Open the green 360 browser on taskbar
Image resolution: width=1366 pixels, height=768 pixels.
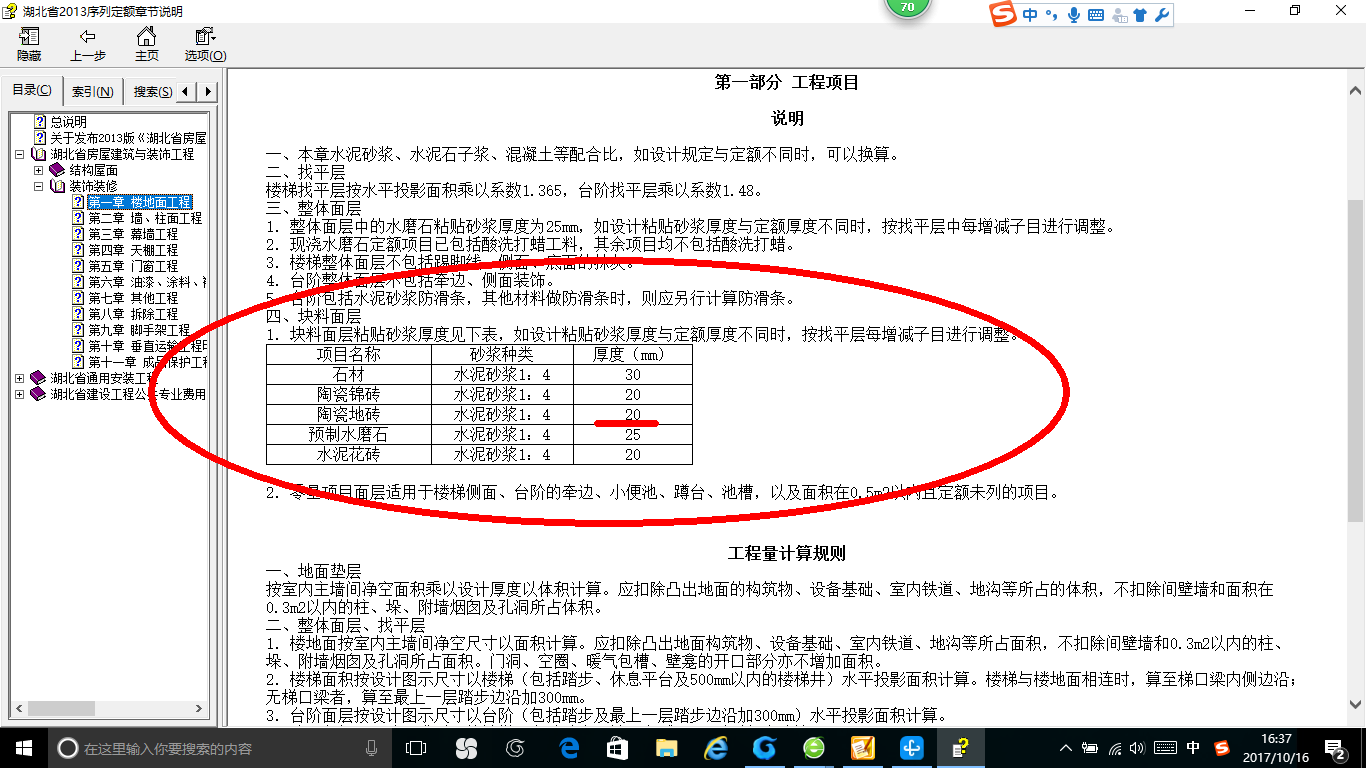pyautogui.click(x=813, y=747)
